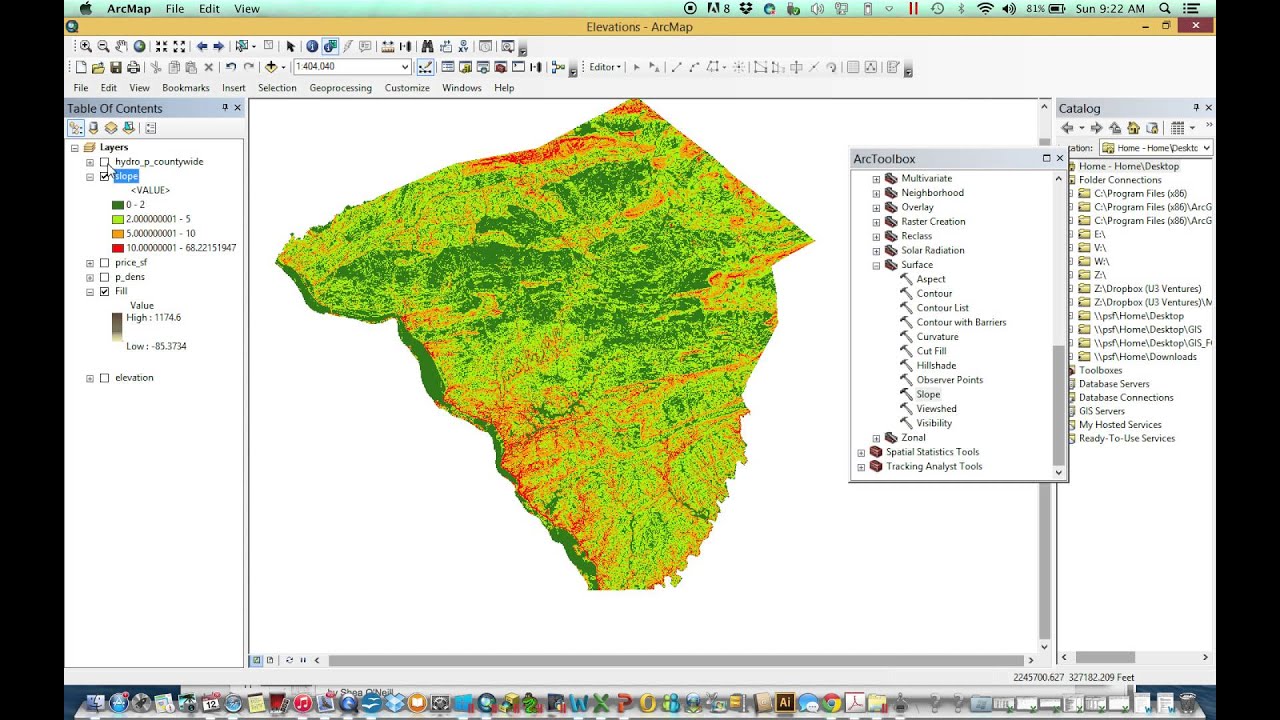Switch to List By Source view
The image size is (1280, 720).
click(x=93, y=128)
